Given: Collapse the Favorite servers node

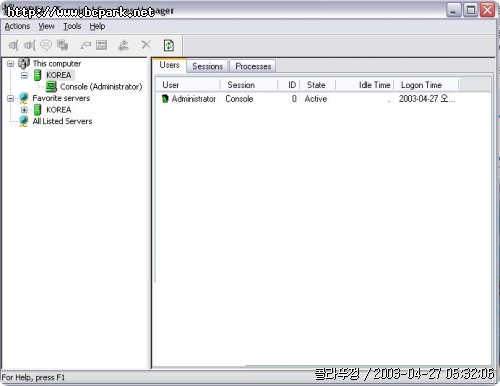Looking at the screenshot, I should (11, 98).
